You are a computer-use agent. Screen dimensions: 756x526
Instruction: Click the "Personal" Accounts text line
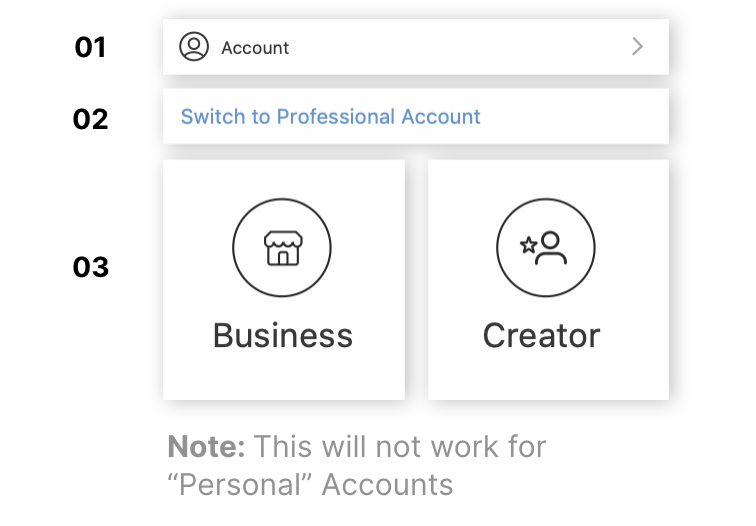[310, 484]
